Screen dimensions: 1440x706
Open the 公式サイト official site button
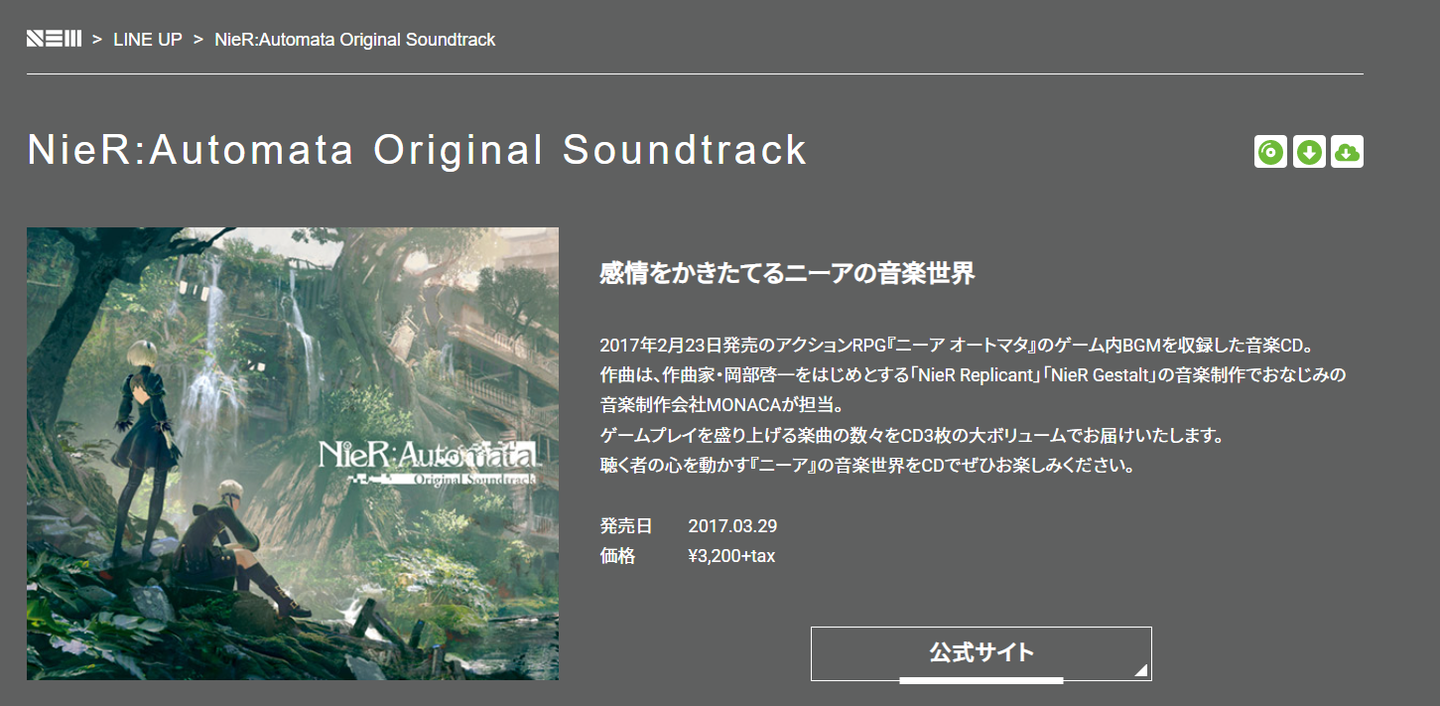(x=981, y=654)
